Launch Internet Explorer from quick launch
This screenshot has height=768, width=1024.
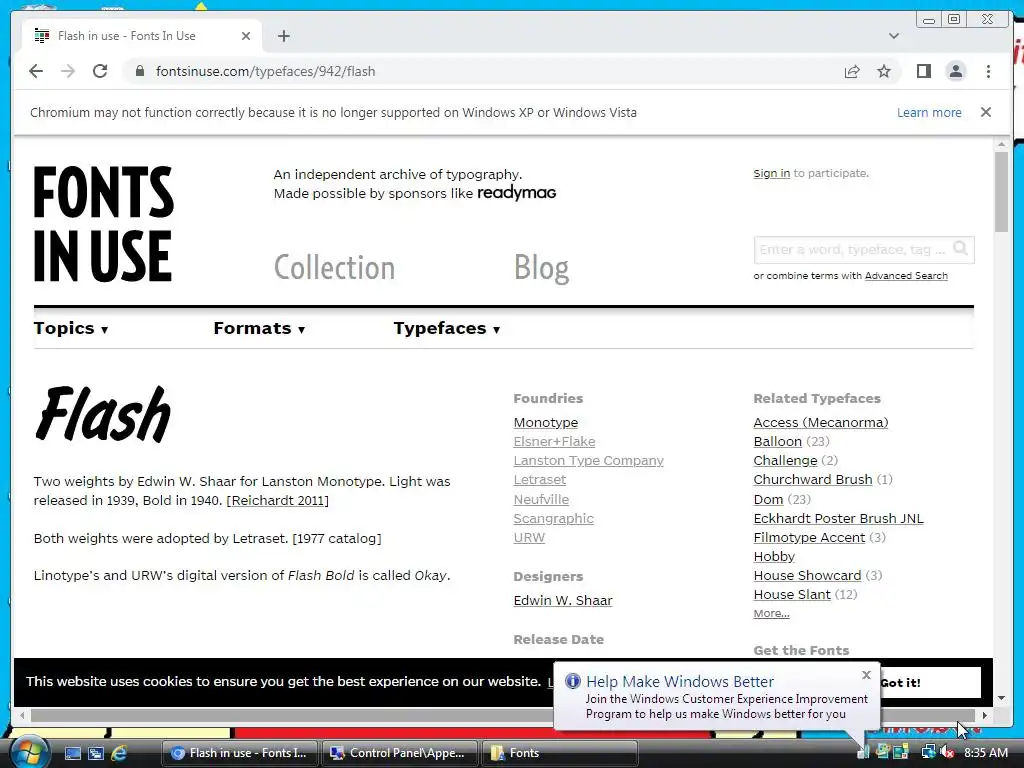click(x=119, y=753)
